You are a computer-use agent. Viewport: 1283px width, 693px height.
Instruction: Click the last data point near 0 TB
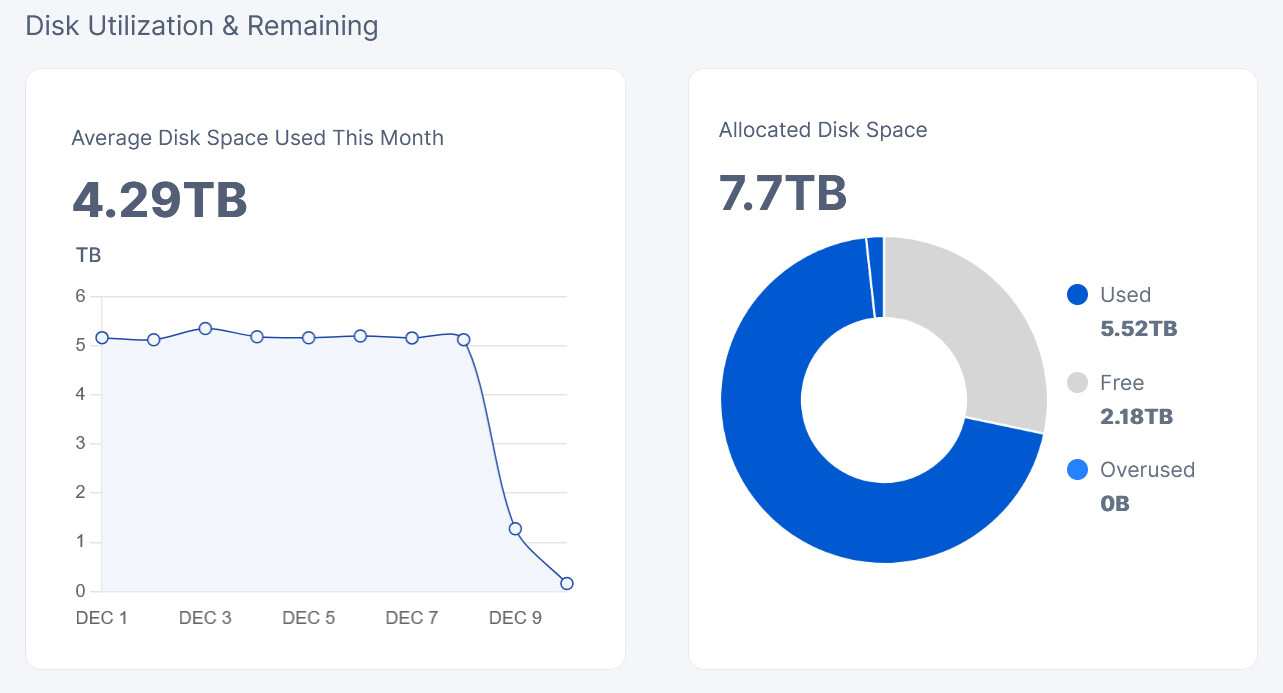[x=567, y=583]
